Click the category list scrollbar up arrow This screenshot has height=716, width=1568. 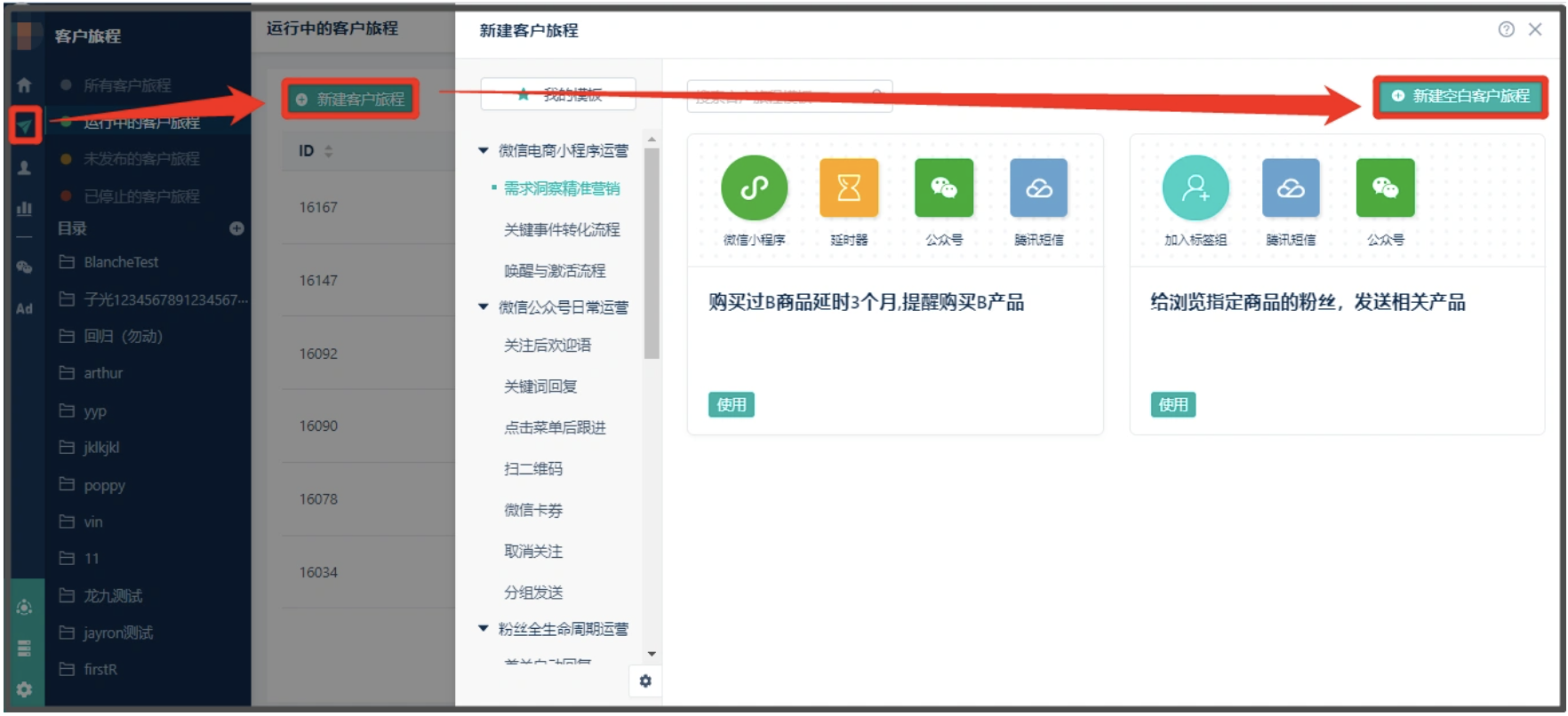652,139
